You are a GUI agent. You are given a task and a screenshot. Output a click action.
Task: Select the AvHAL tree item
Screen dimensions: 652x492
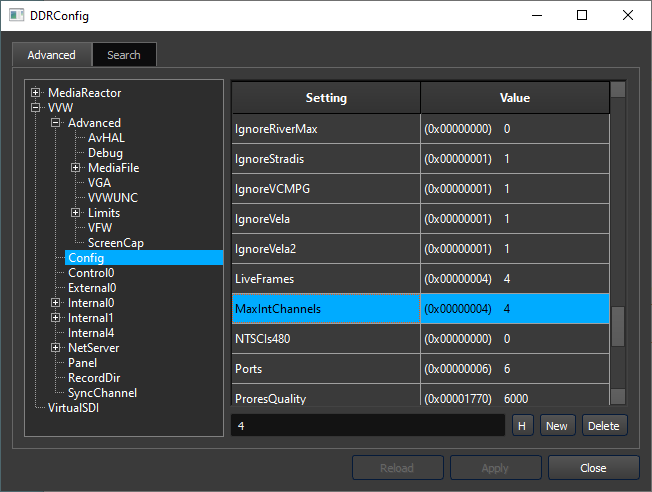(x=106, y=138)
